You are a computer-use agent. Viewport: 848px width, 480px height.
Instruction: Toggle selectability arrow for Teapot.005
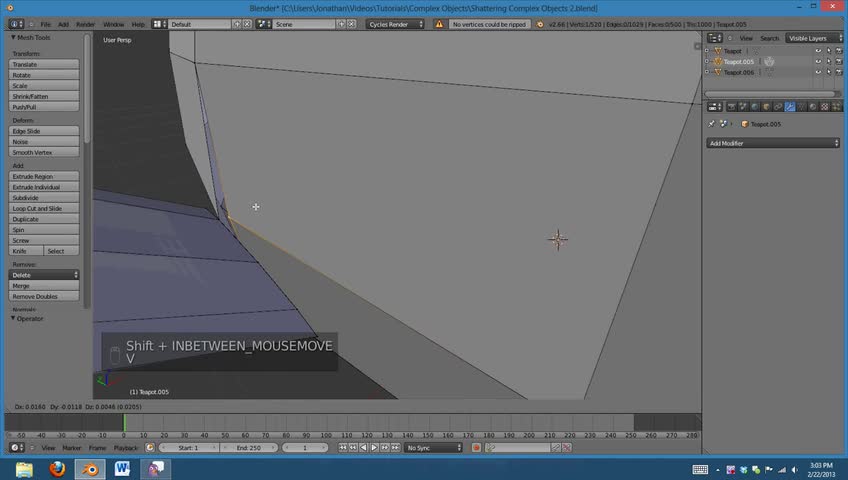pos(829,62)
